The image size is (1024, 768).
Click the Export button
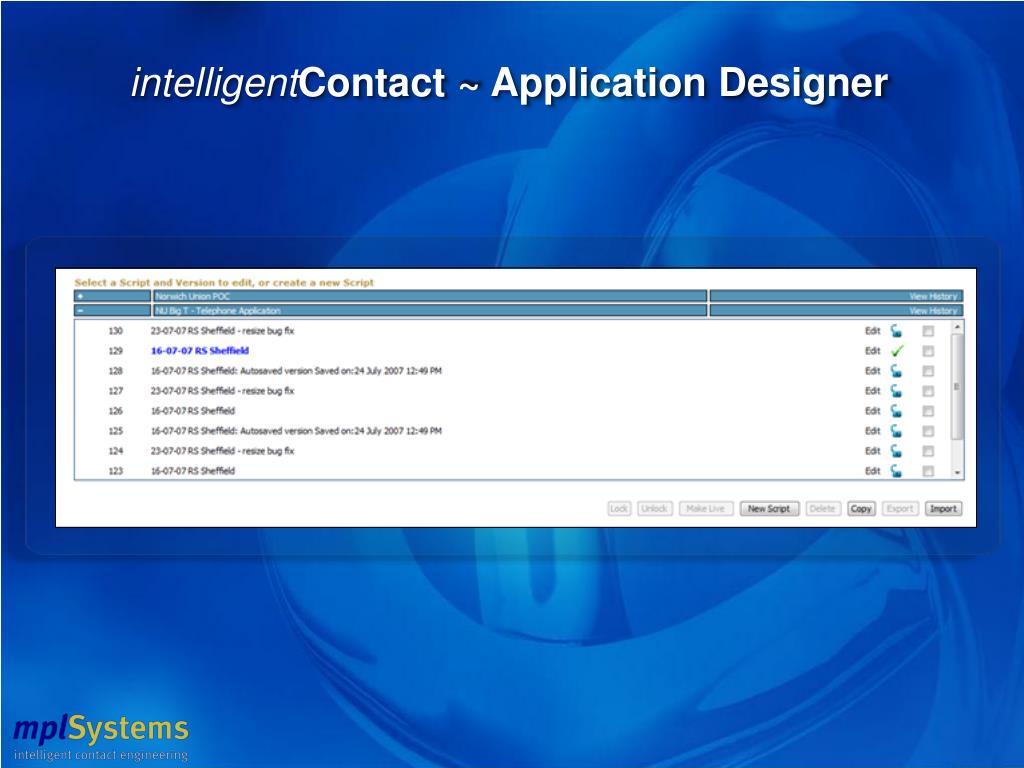pyautogui.click(x=900, y=509)
